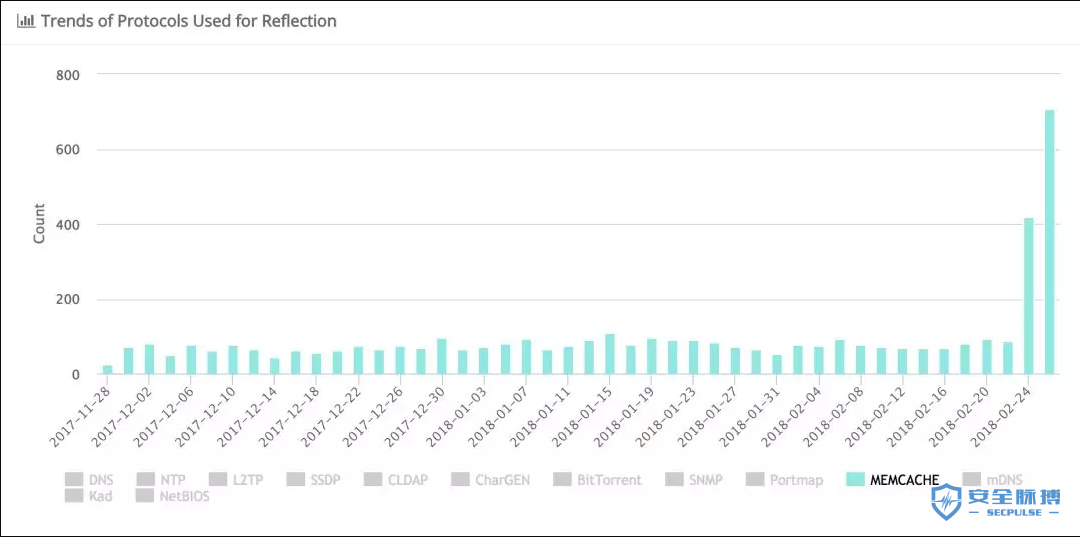Click the bar chart icon beside the title

click(26, 21)
